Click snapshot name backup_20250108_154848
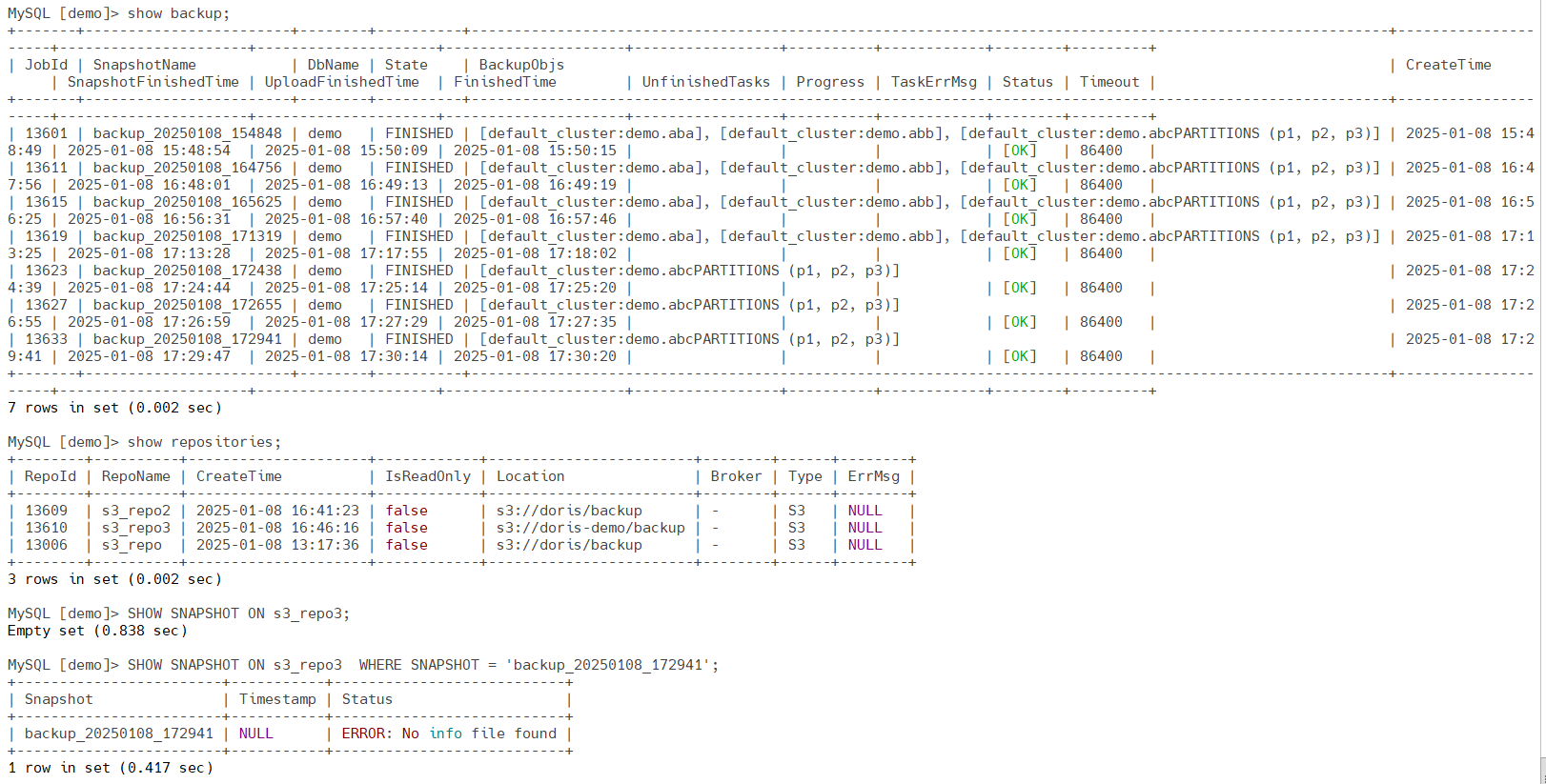 click(187, 133)
